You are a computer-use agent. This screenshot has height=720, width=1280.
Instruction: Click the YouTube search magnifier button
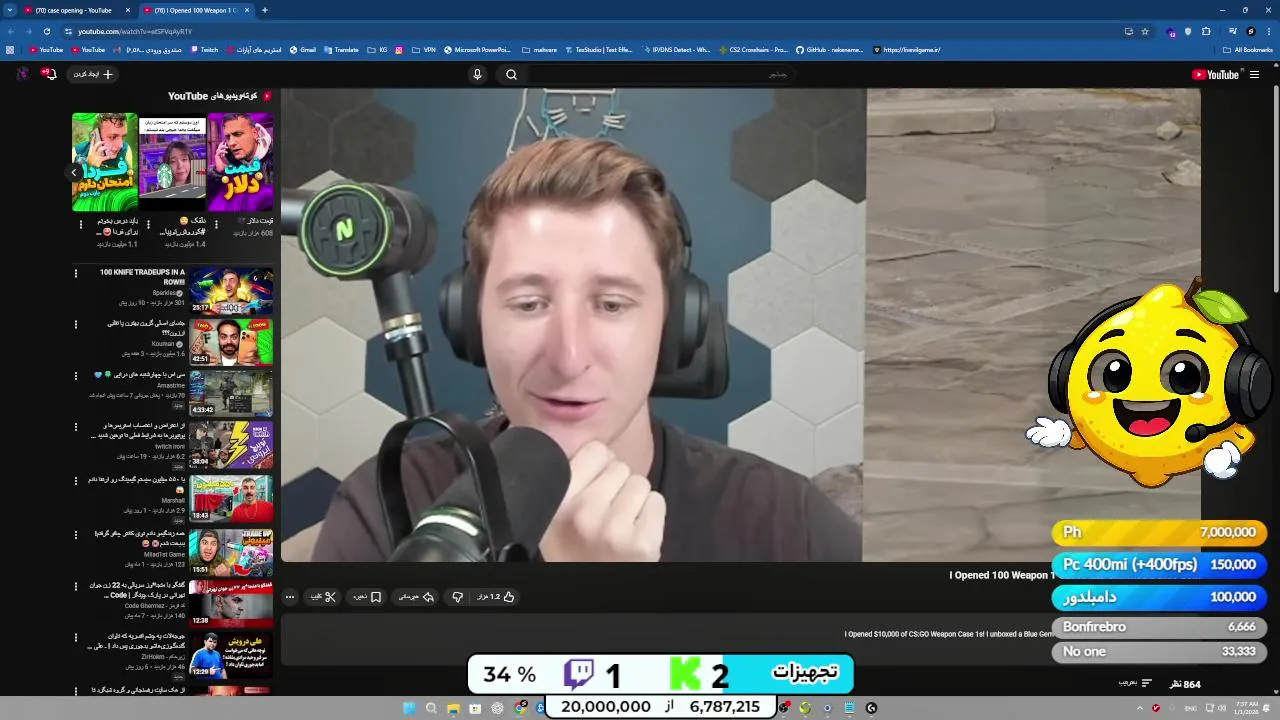[511, 74]
